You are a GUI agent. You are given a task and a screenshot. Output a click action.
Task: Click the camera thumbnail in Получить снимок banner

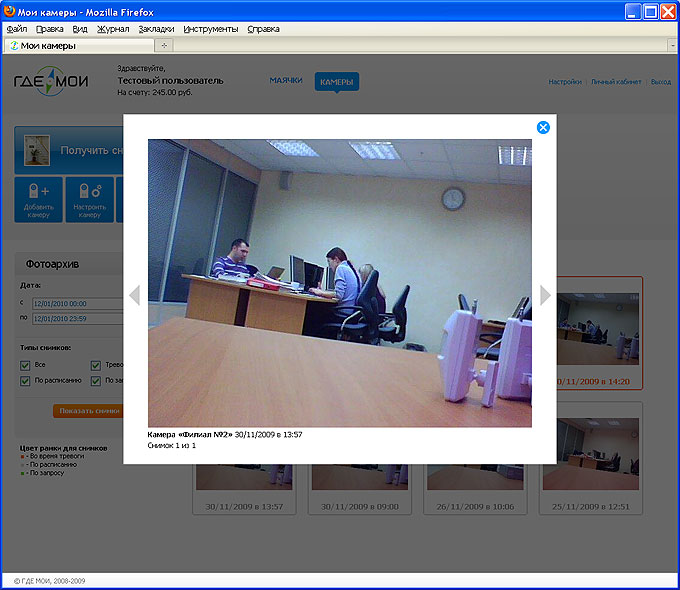point(37,150)
